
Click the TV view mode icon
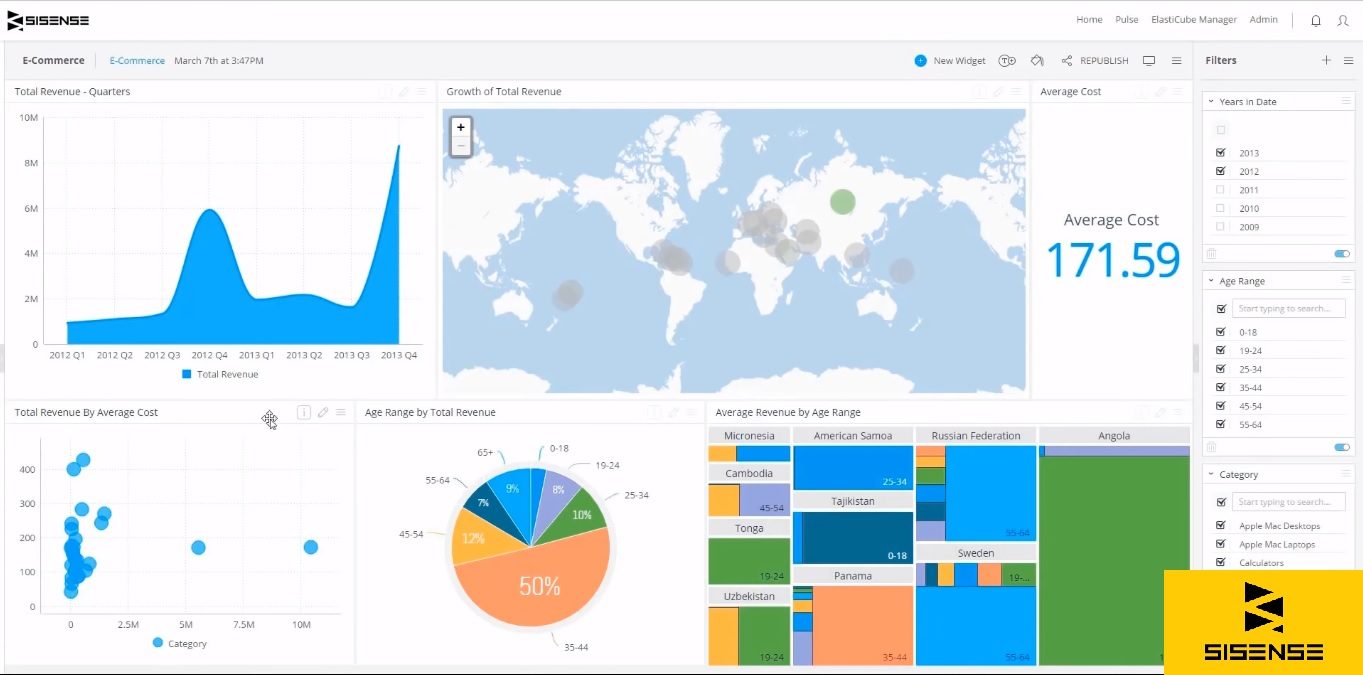tap(1148, 60)
